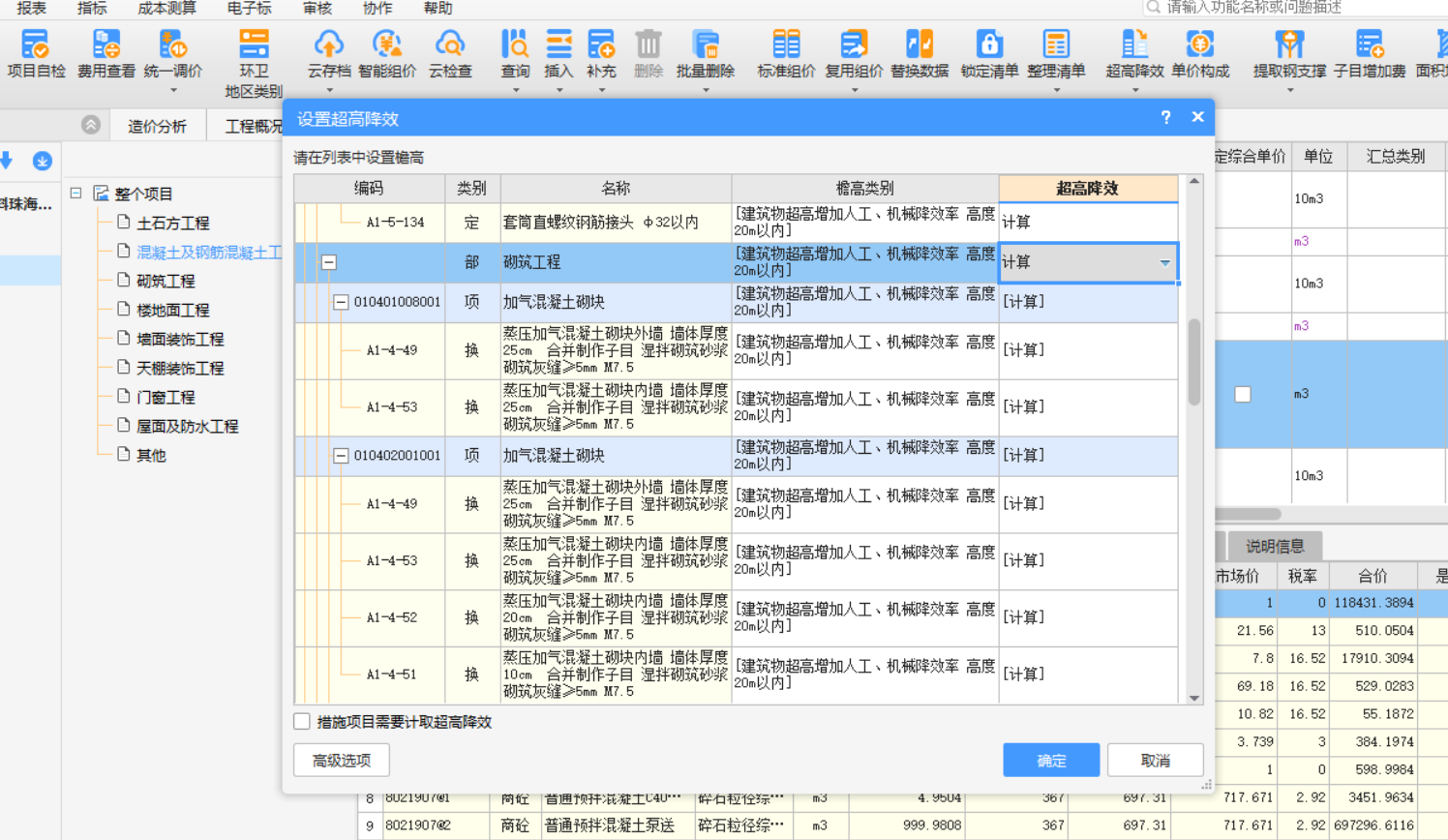The width and height of the screenshot is (1448, 840).
Task: Open dropdown arrow under 提取钢支撑
Action: tap(1290, 91)
